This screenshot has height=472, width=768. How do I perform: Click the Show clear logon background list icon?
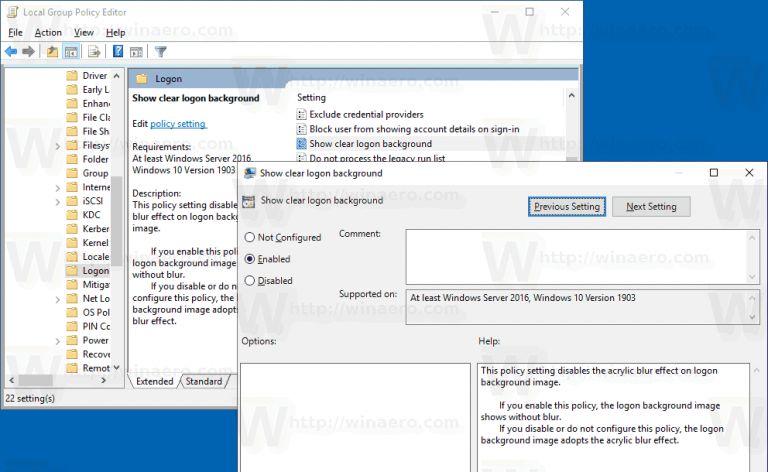click(x=301, y=144)
